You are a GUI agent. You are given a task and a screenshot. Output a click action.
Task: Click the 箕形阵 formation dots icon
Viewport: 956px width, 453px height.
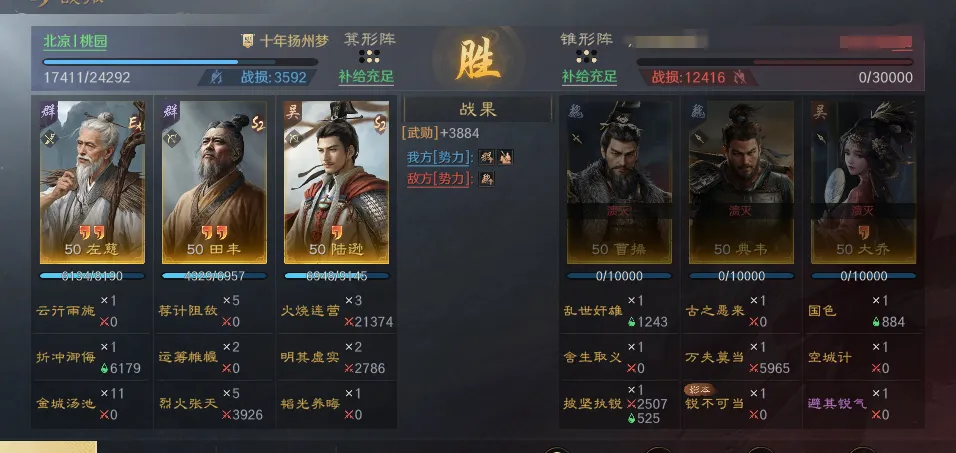(369, 57)
